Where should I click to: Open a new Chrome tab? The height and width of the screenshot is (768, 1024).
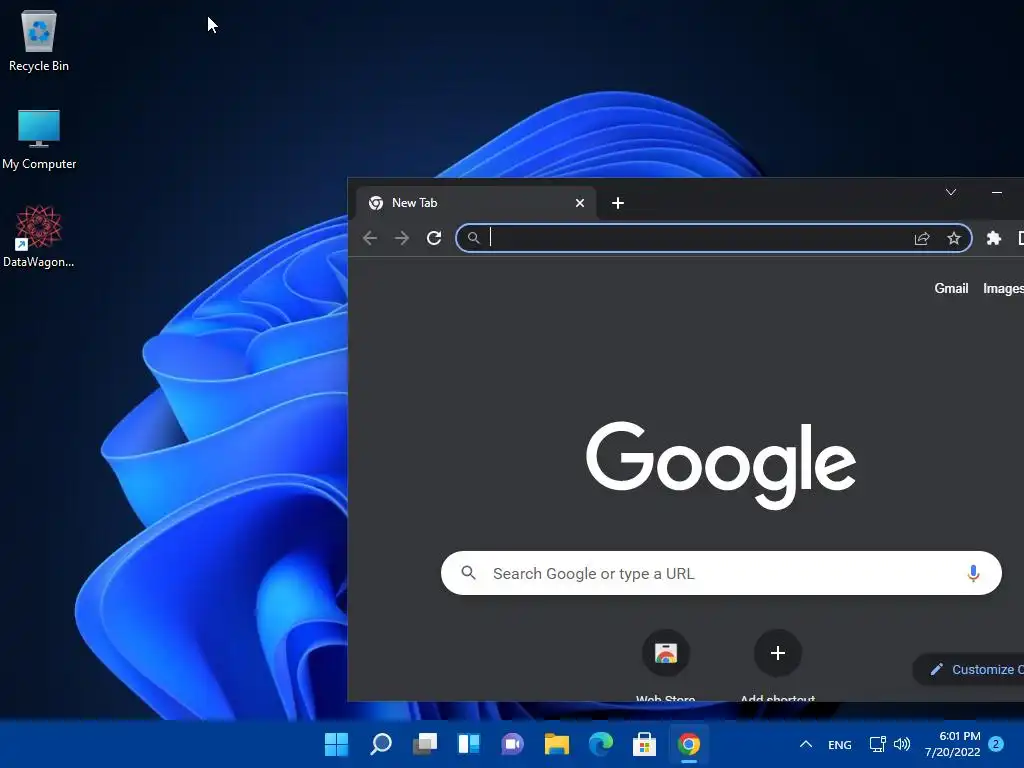618,203
